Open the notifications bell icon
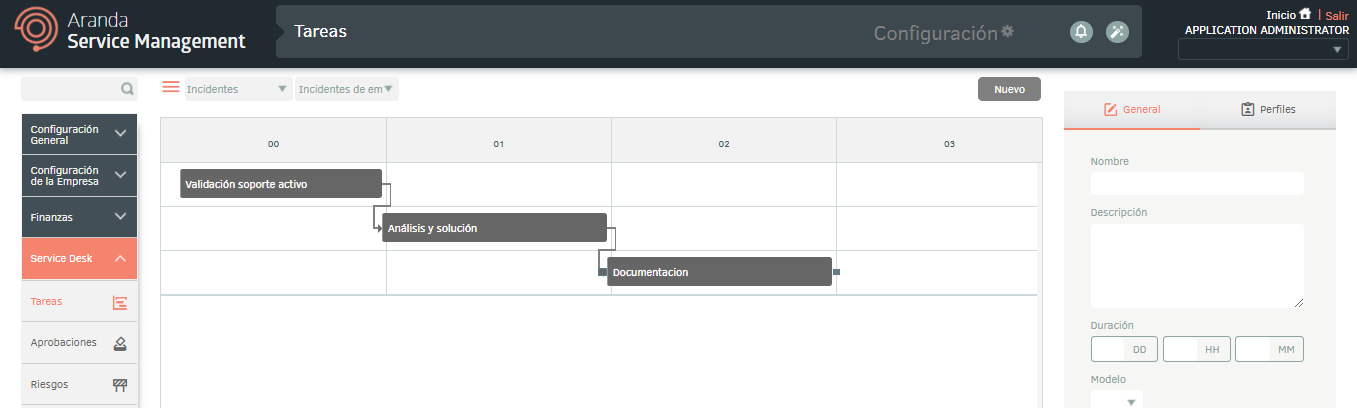Screen dimensions: 1357x408 pyautogui.click(x=1081, y=31)
